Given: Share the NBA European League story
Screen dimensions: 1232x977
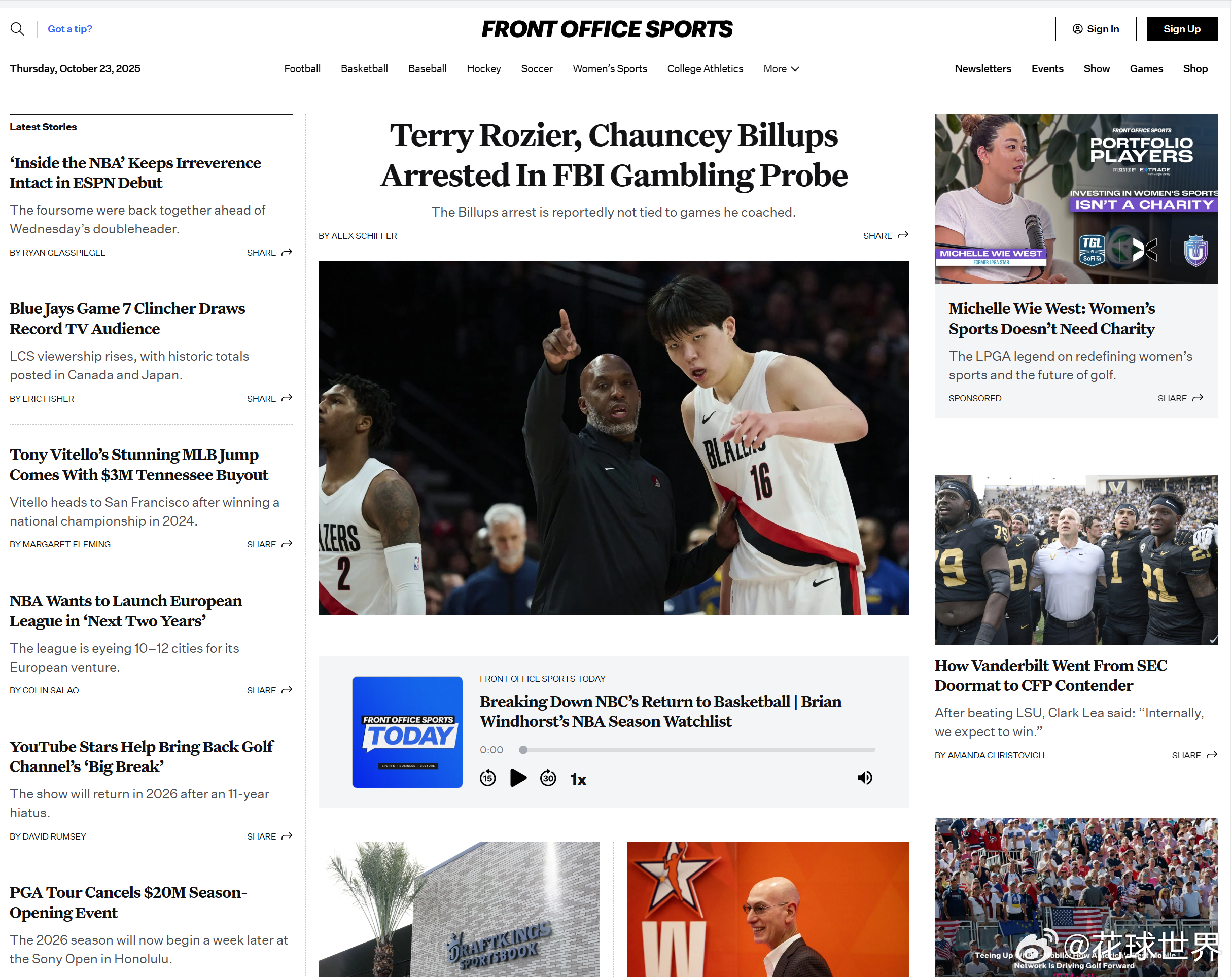Looking at the screenshot, I should (269, 691).
